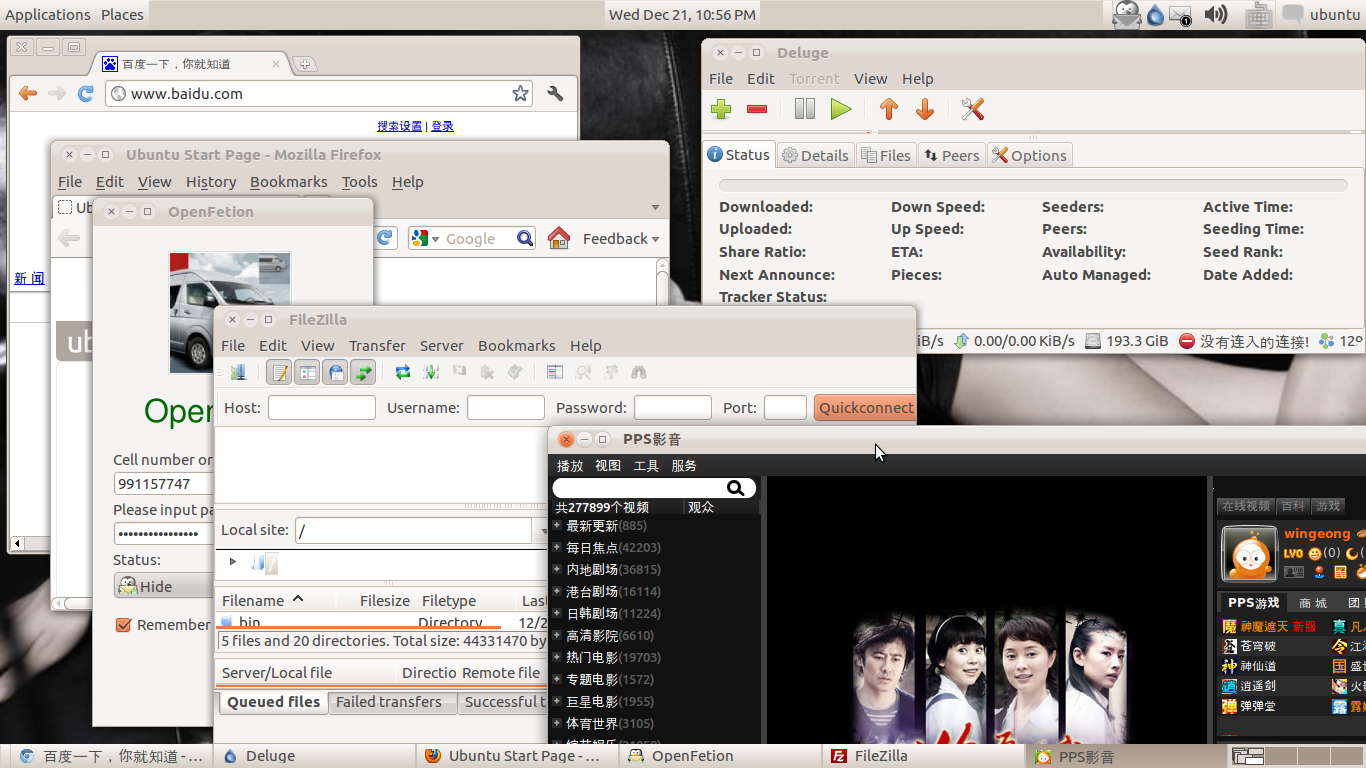Click Firefox search magnifier icon
The height and width of the screenshot is (768, 1366).
coord(525,238)
